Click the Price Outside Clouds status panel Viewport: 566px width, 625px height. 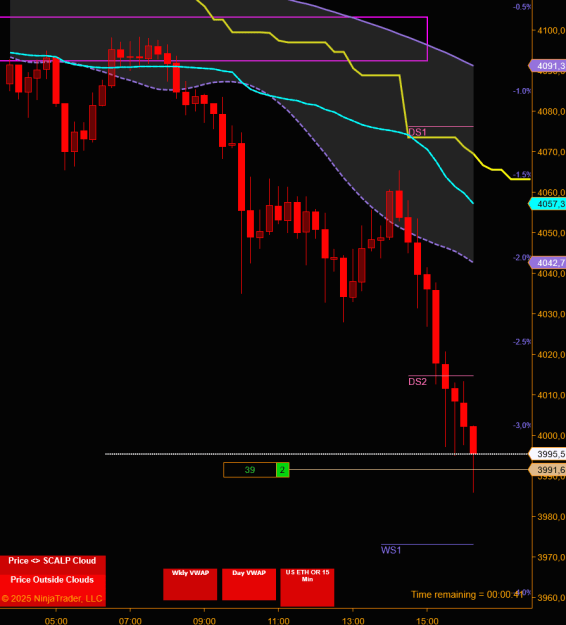pos(53,580)
